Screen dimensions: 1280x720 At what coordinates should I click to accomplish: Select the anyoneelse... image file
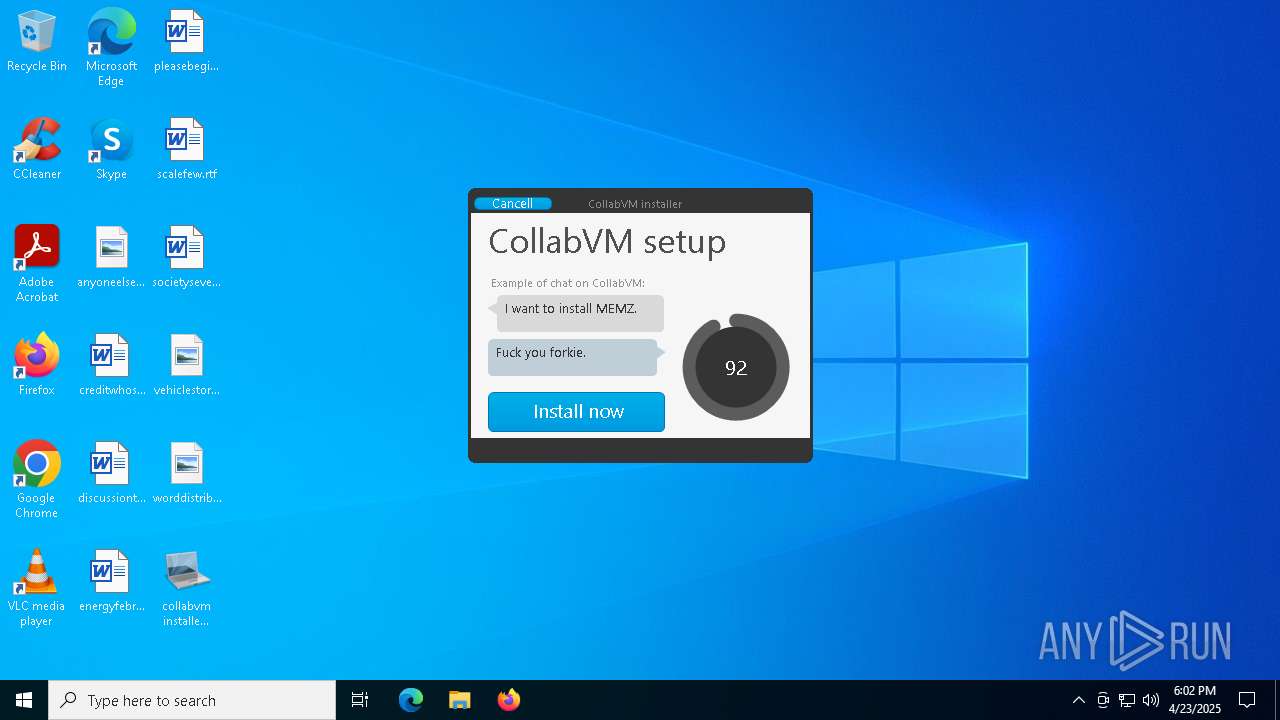111,258
